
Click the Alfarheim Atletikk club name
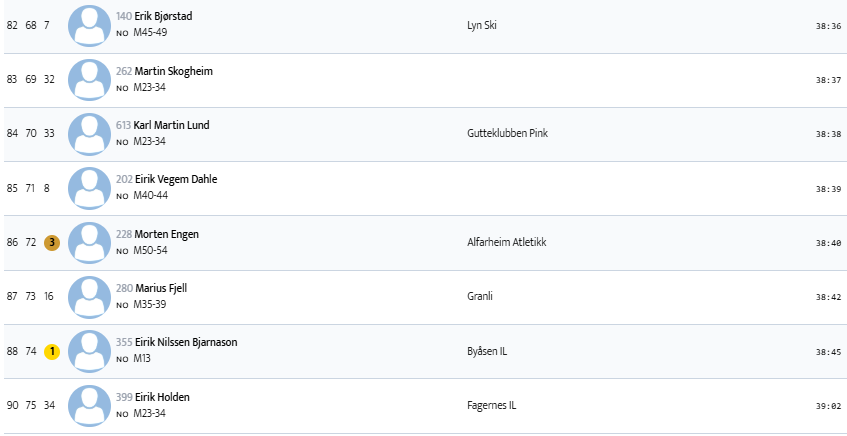506,243
